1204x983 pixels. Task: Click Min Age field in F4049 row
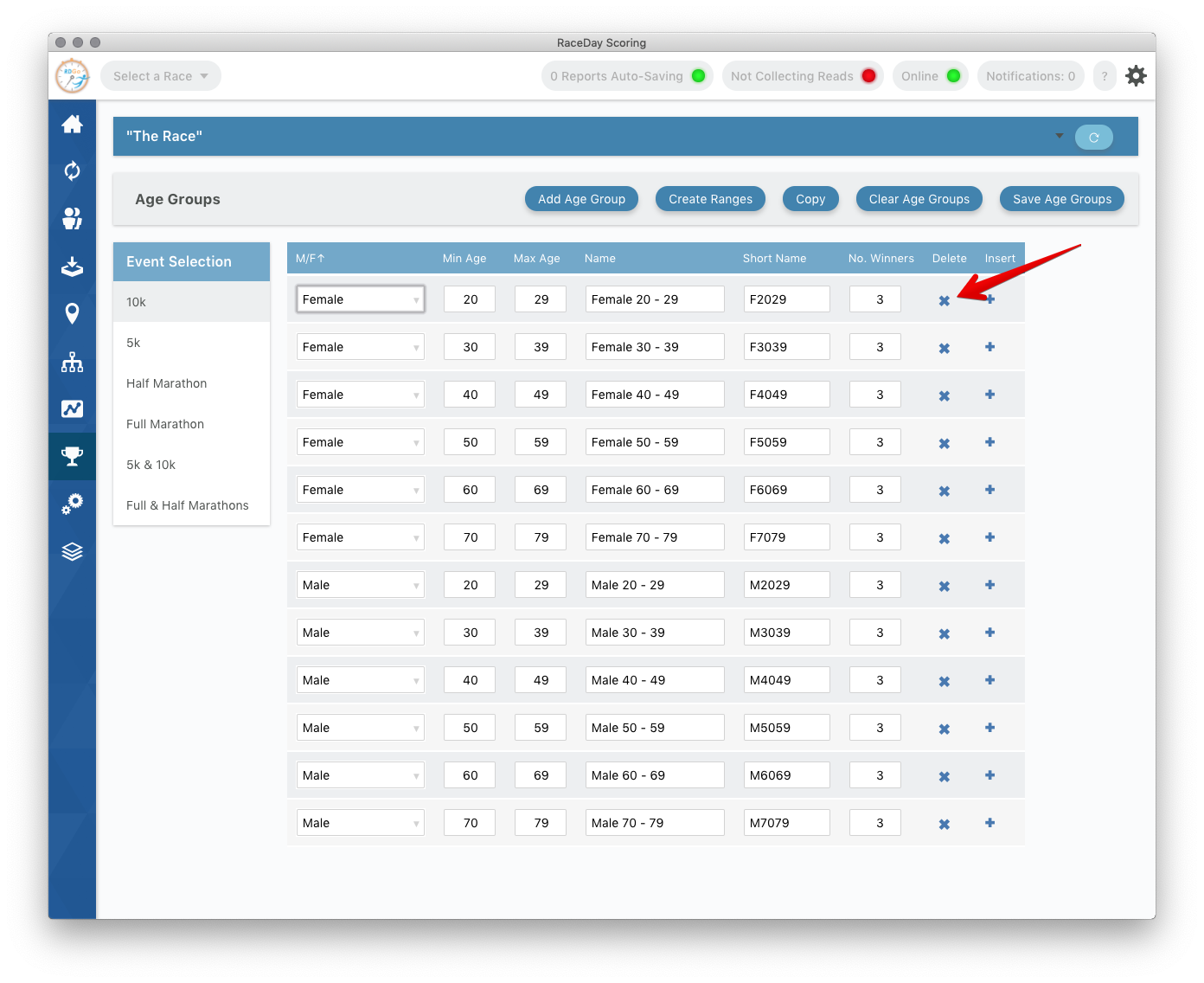coord(470,395)
